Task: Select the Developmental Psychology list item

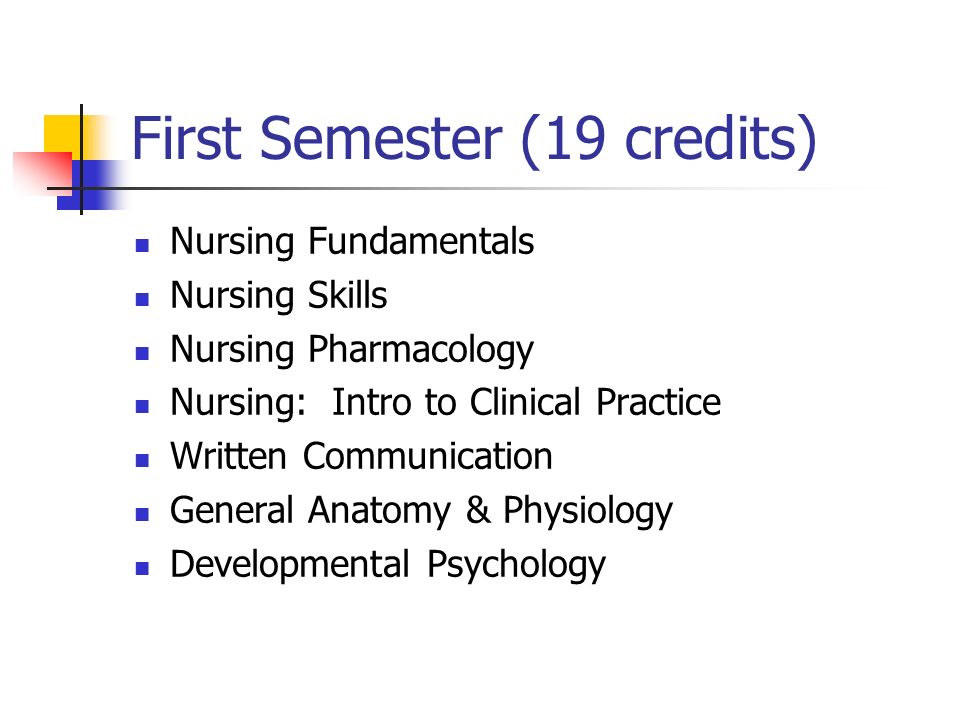Action: (x=388, y=564)
